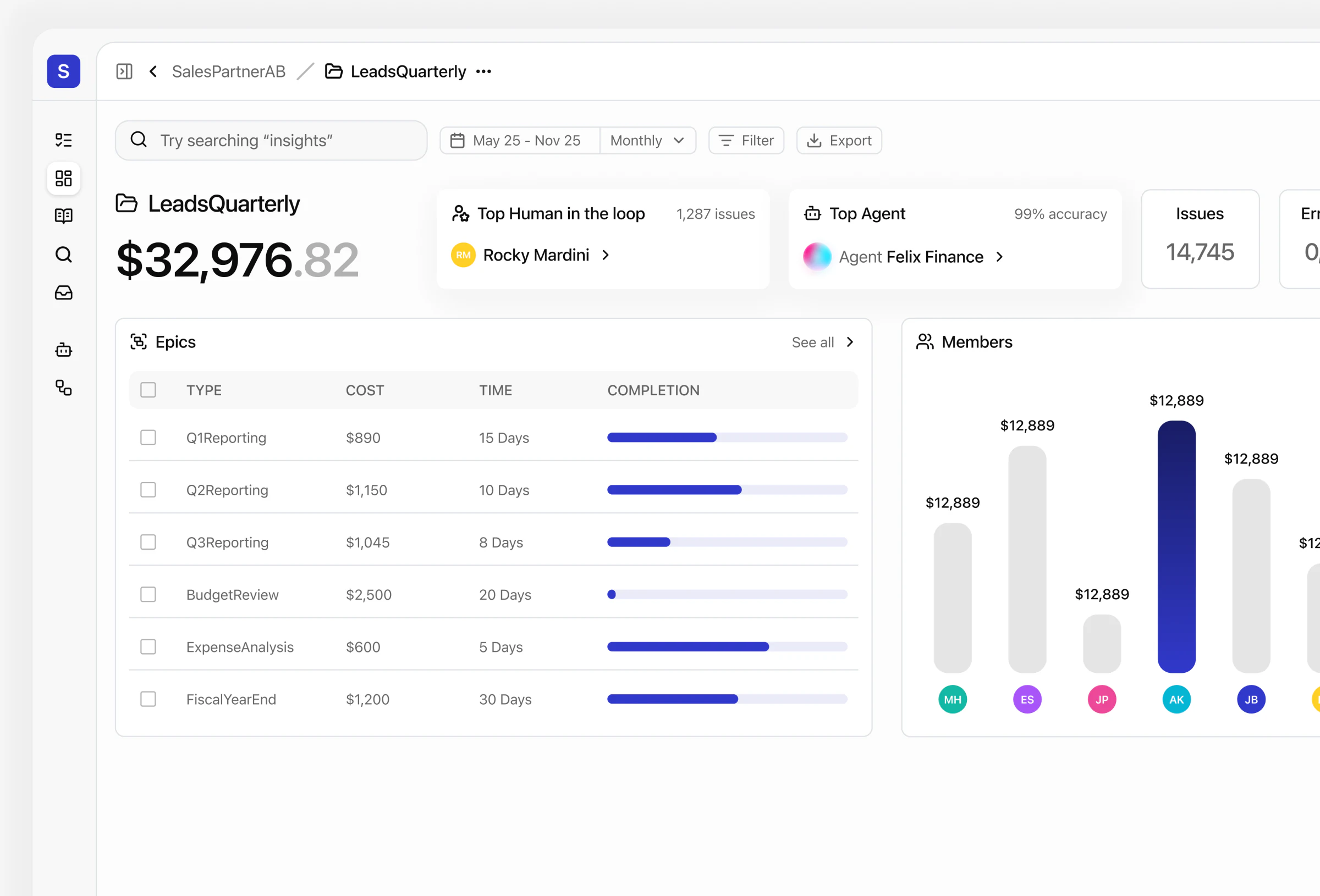
Task: Click the MH bar in Members chart
Action: [953, 598]
